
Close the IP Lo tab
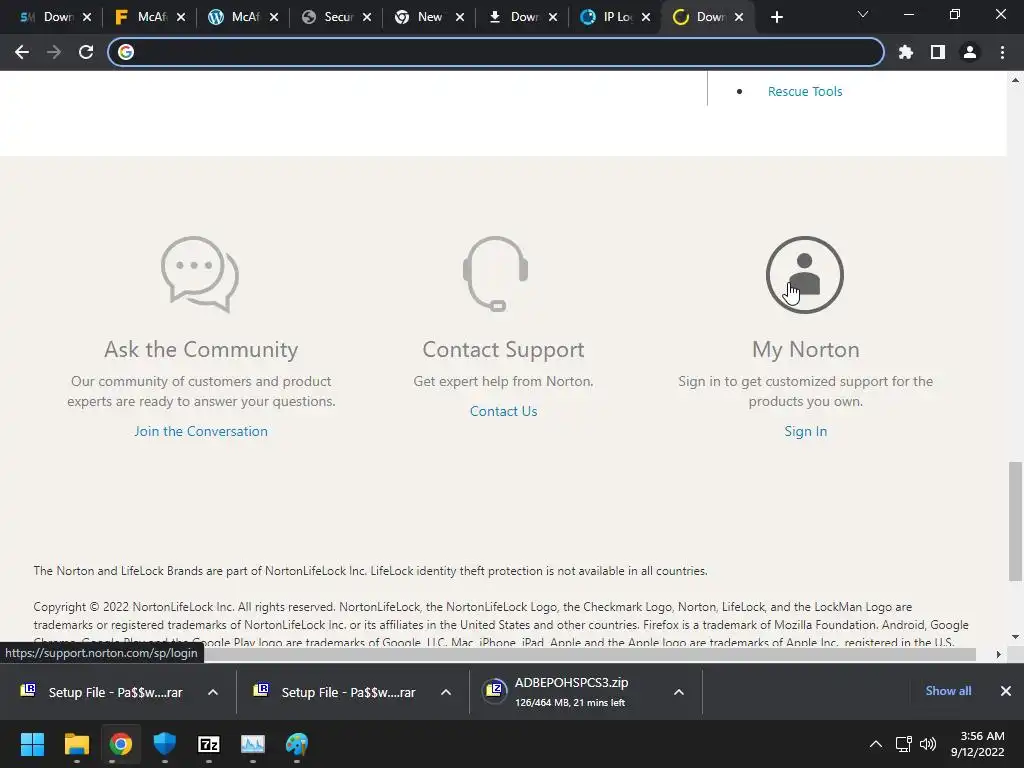click(646, 17)
